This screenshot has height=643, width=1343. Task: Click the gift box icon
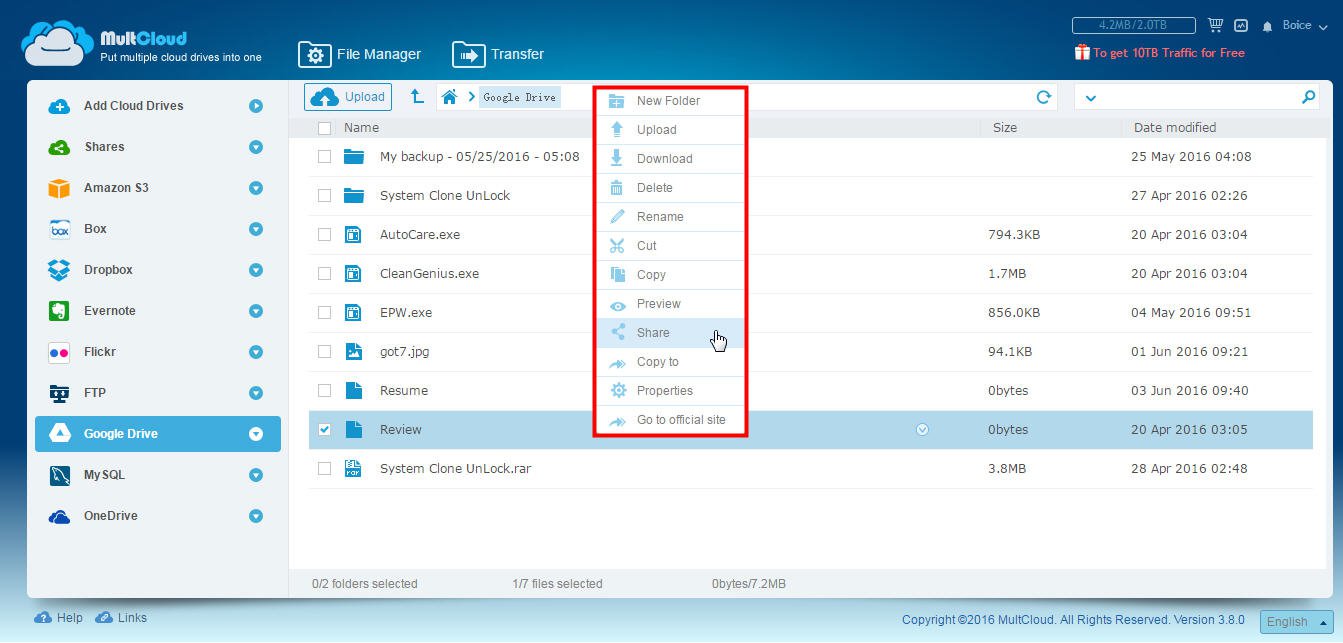[1081, 52]
